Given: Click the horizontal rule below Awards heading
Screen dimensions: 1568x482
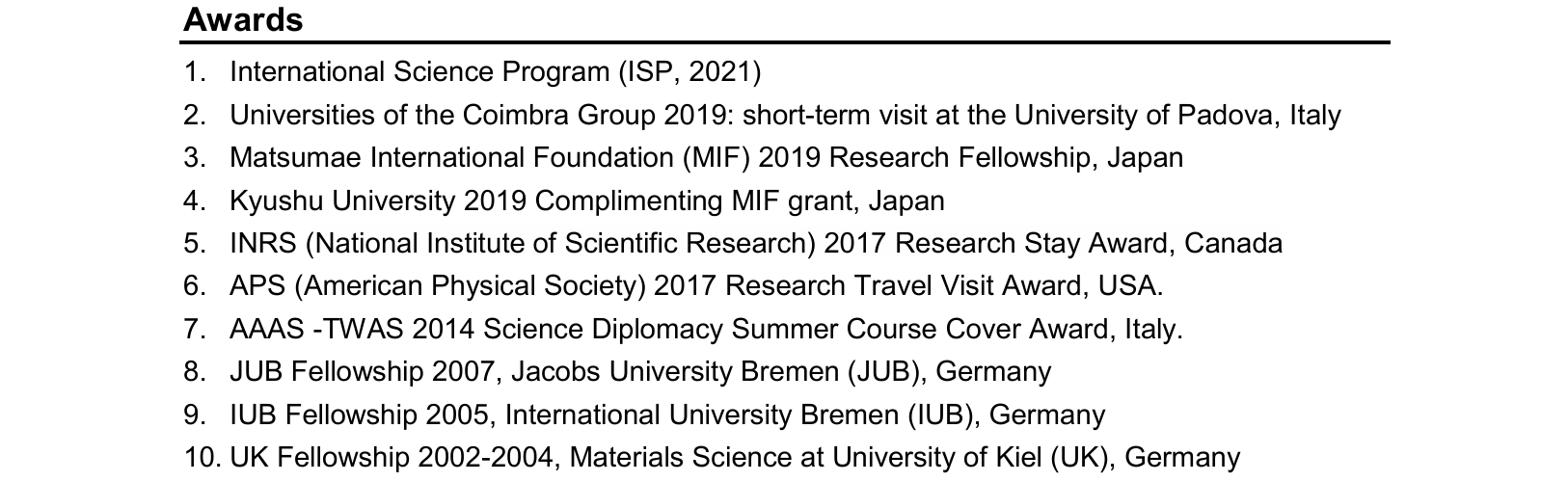Looking at the screenshot, I should [x=786, y=42].
